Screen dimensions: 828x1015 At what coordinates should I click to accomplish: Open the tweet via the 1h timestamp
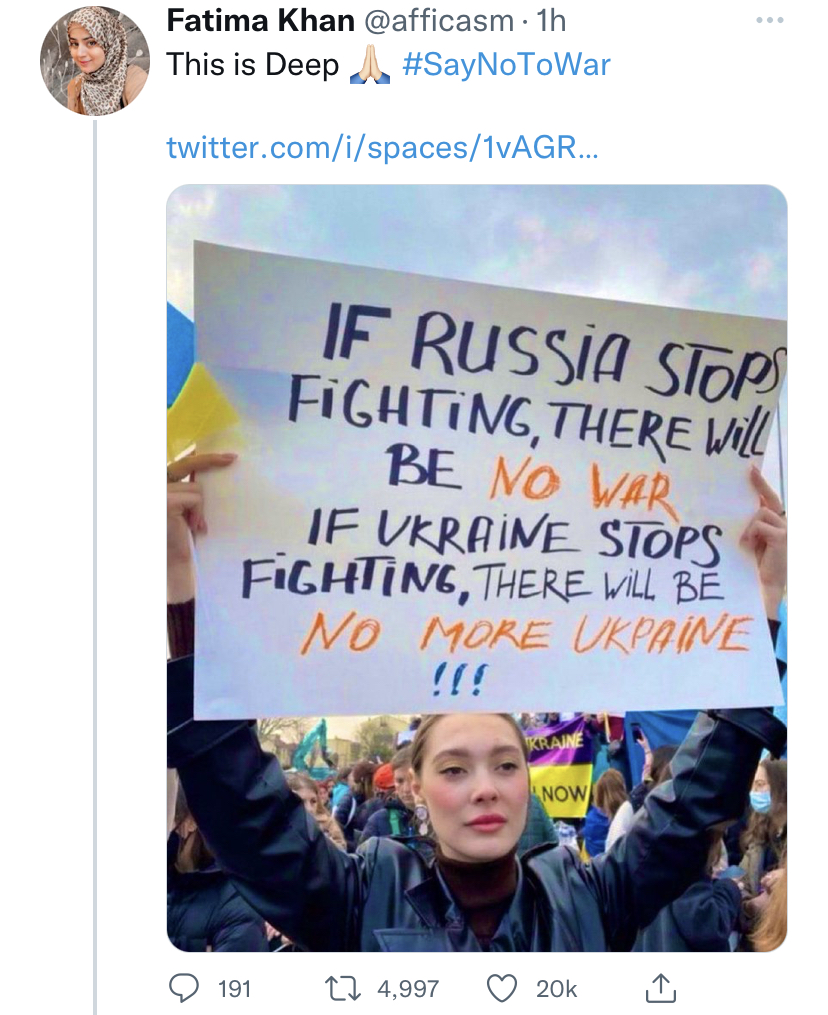pos(551,21)
